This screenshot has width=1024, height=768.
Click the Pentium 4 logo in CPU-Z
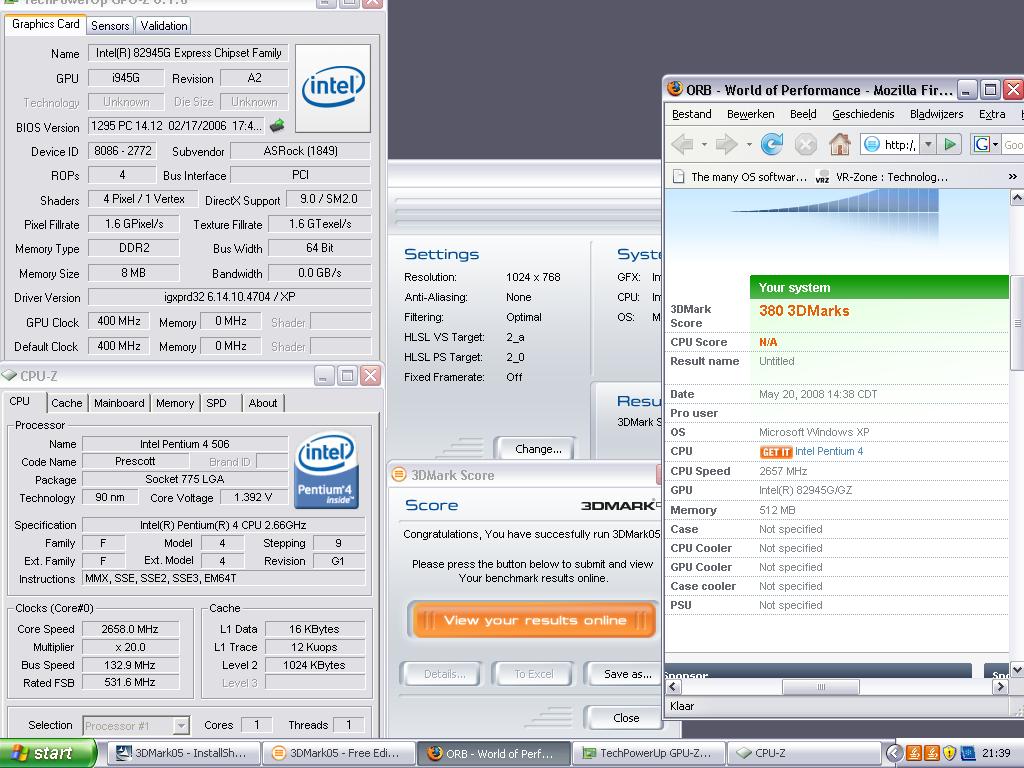click(326, 470)
